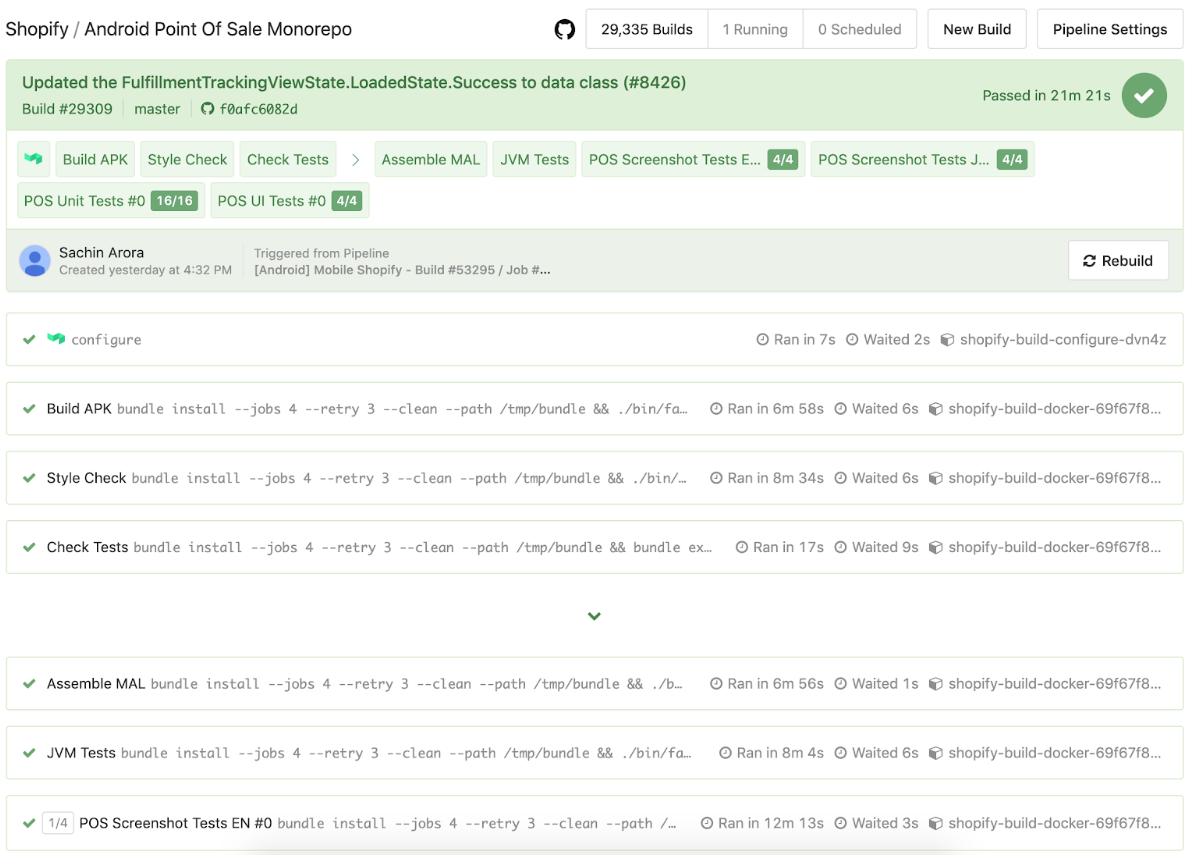
Task: Click Sachin Arora's avatar
Action: (34, 261)
